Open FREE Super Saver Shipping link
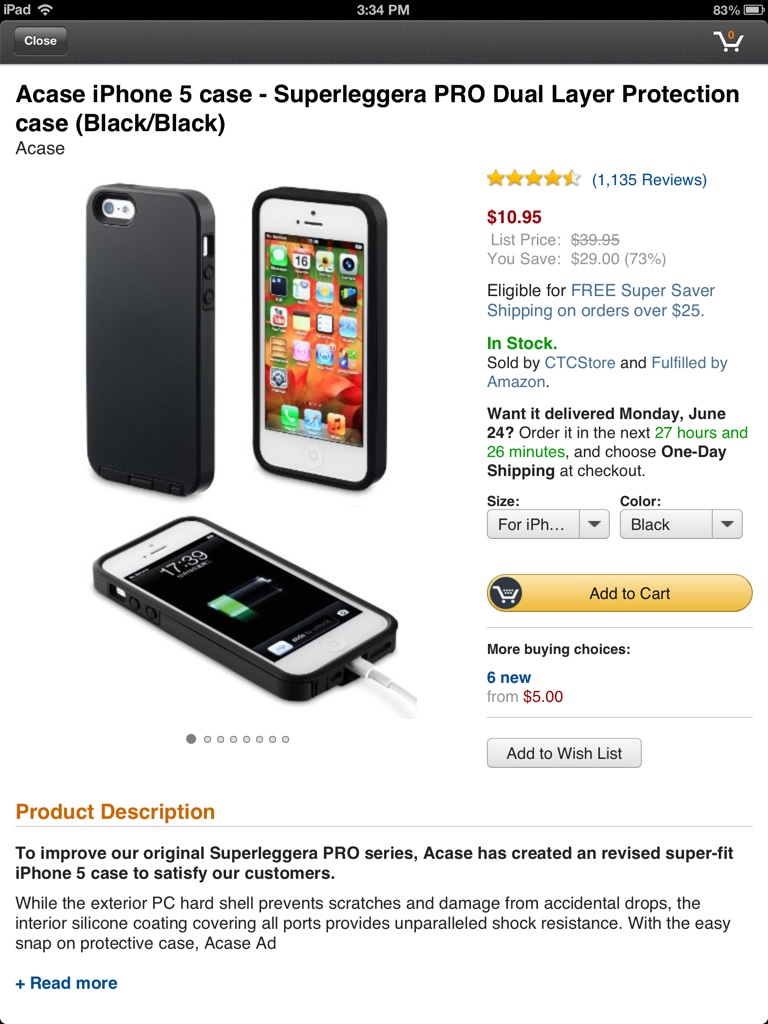768x1024 pixels. pyautogui.click(x=601, y=300)
